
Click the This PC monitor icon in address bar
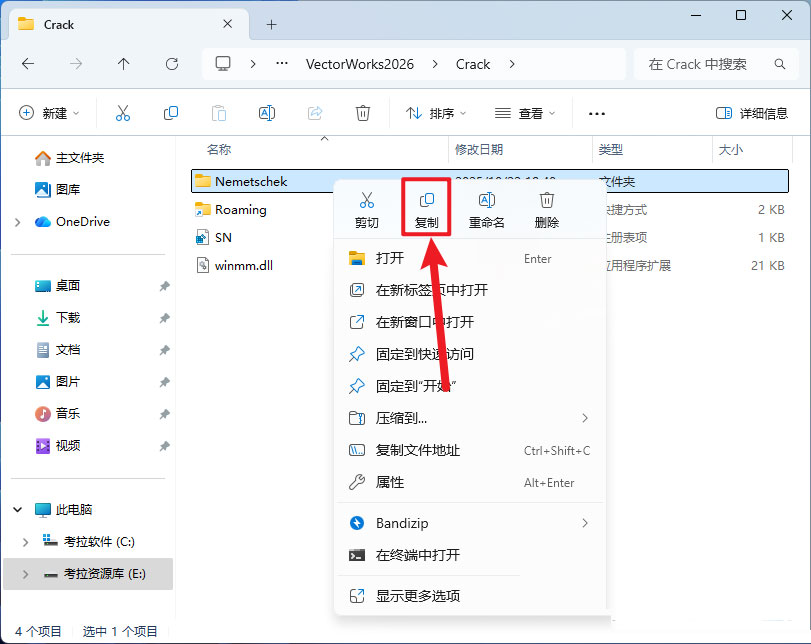(223, 64)
